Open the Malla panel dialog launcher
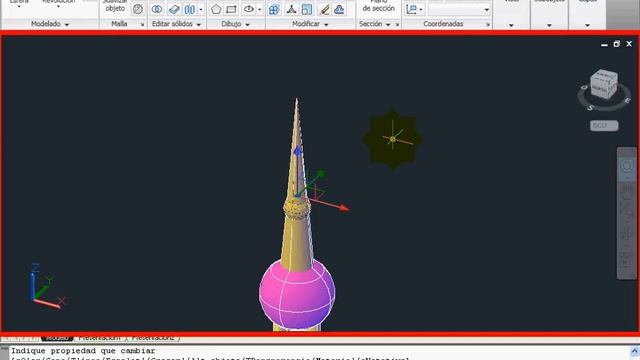640x360 pixels. point(142,24)
